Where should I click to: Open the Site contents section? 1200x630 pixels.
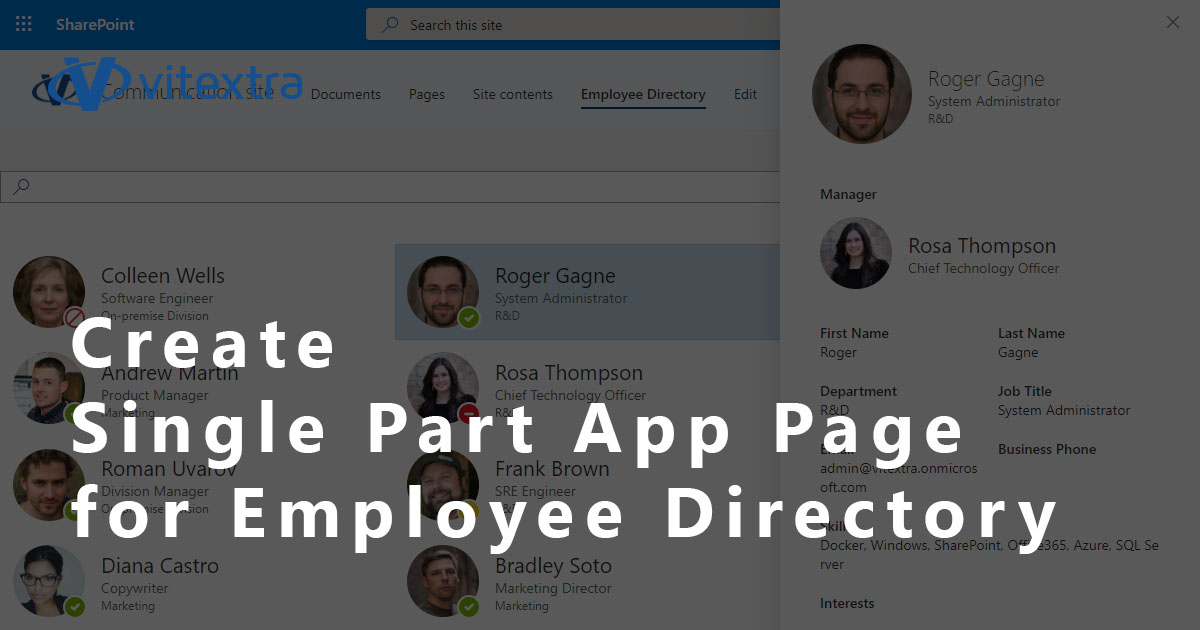click(x=513, y=95)
